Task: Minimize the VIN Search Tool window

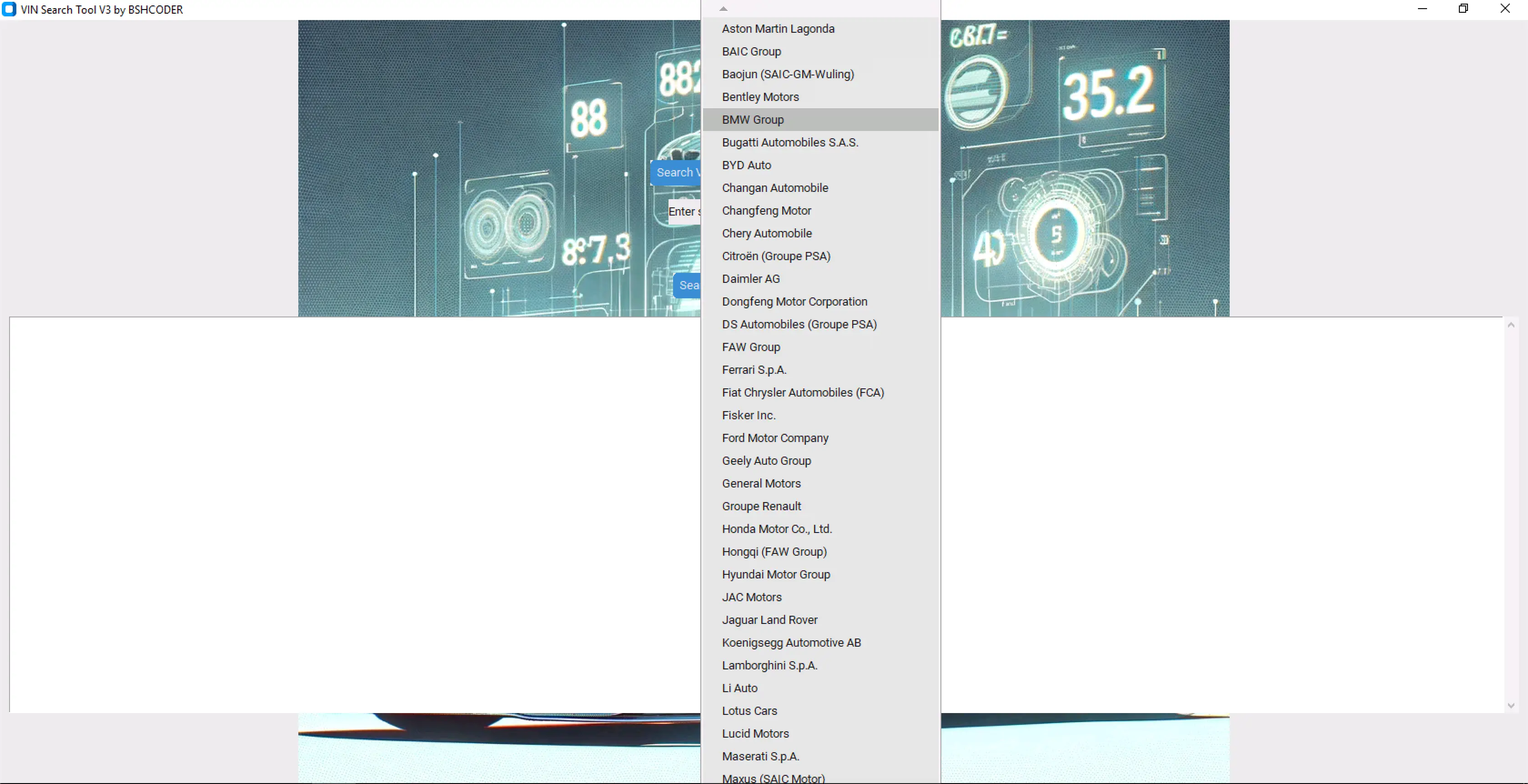Action: click(x=1422, y=9)
